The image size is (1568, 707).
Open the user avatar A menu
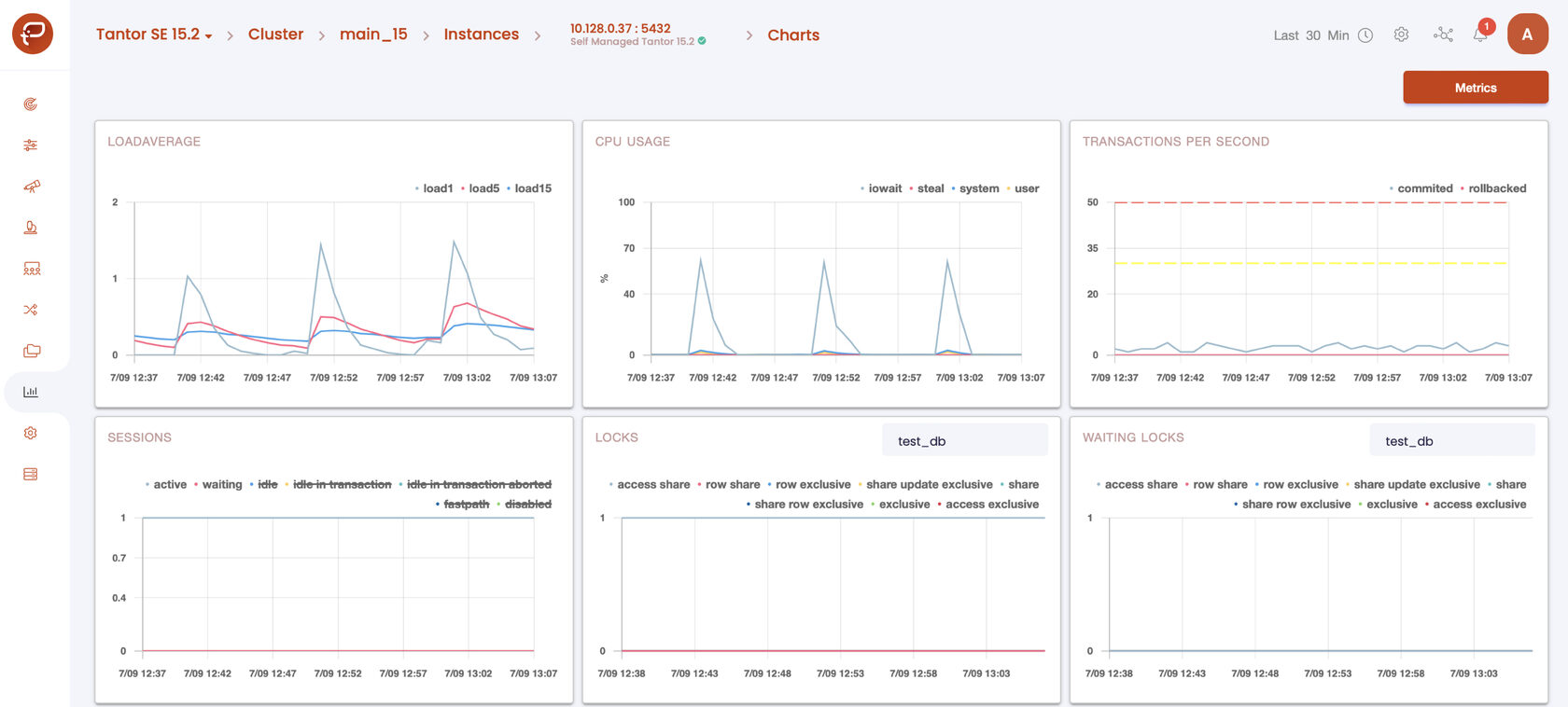(1528, 35)
